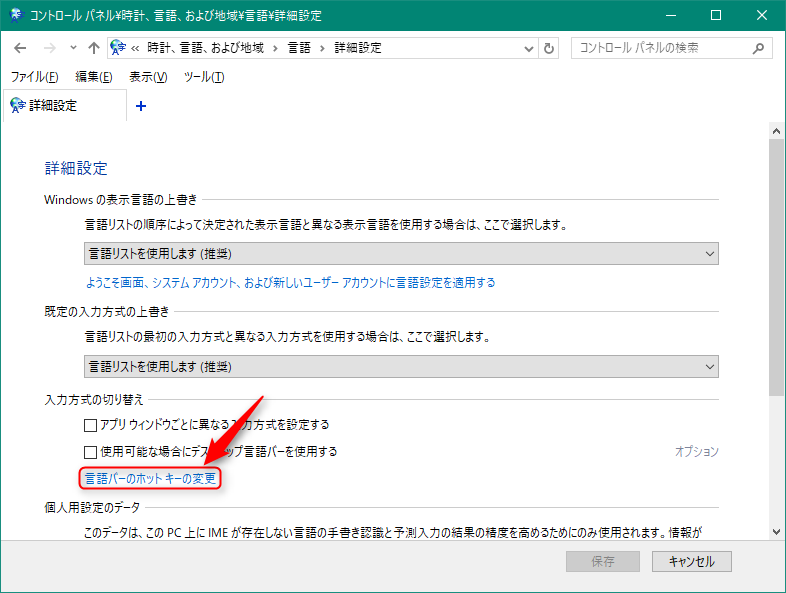Screen dimensions: 786x593
Task: Click the address bar control panel icon
Action: (118, 48)
